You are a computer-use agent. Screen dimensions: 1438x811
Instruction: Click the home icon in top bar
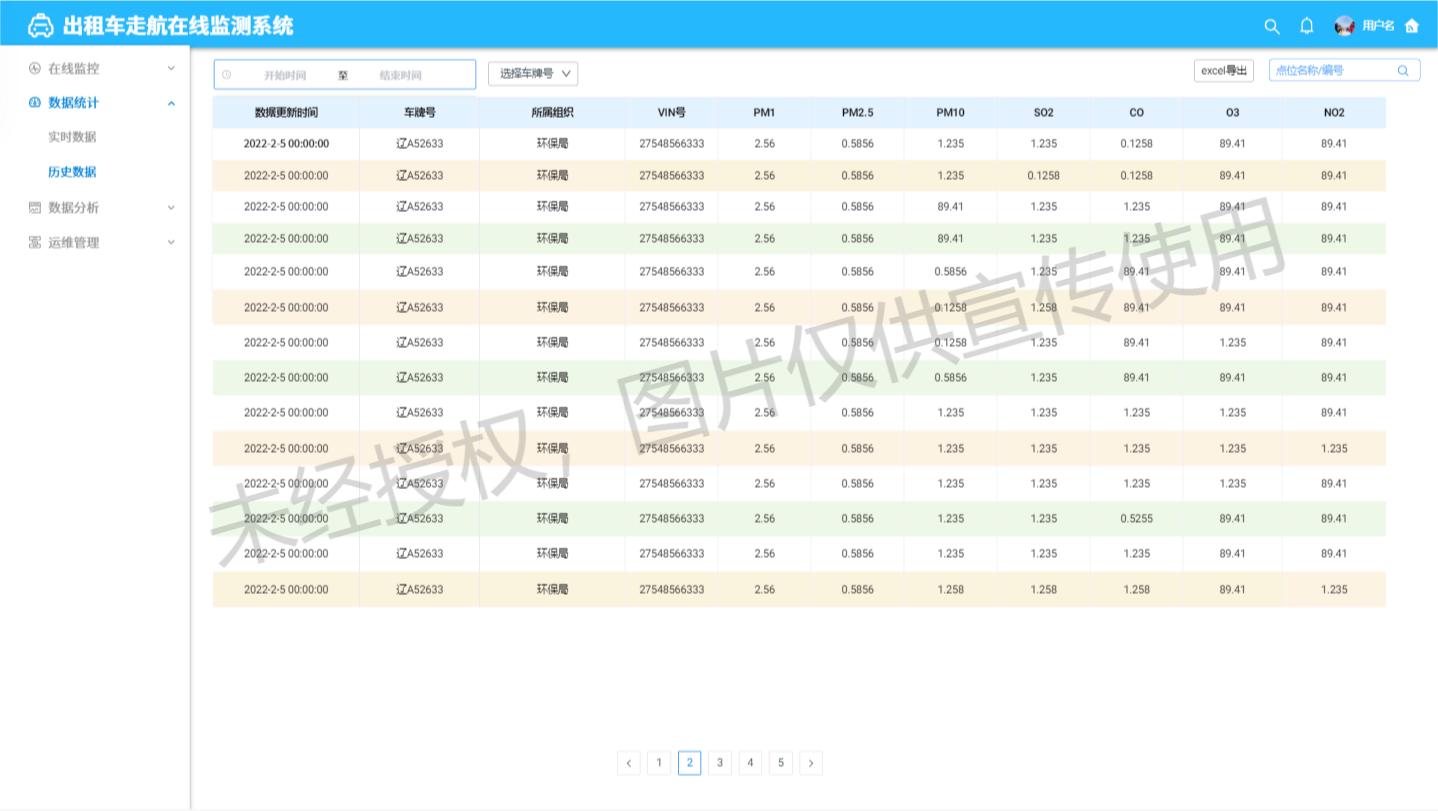pyautogui.click(x=1412, y=27)
